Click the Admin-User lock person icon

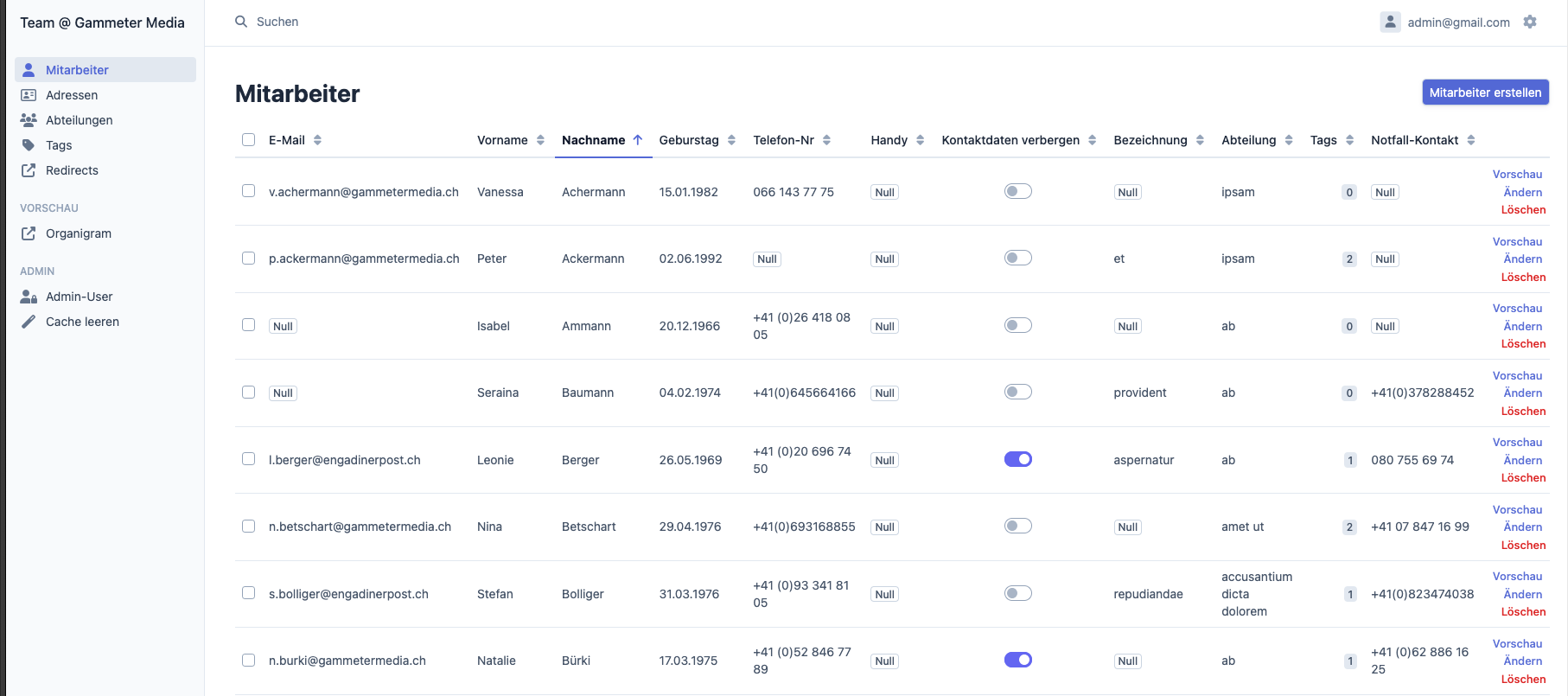pyautogui.click(x=29, y=297)
